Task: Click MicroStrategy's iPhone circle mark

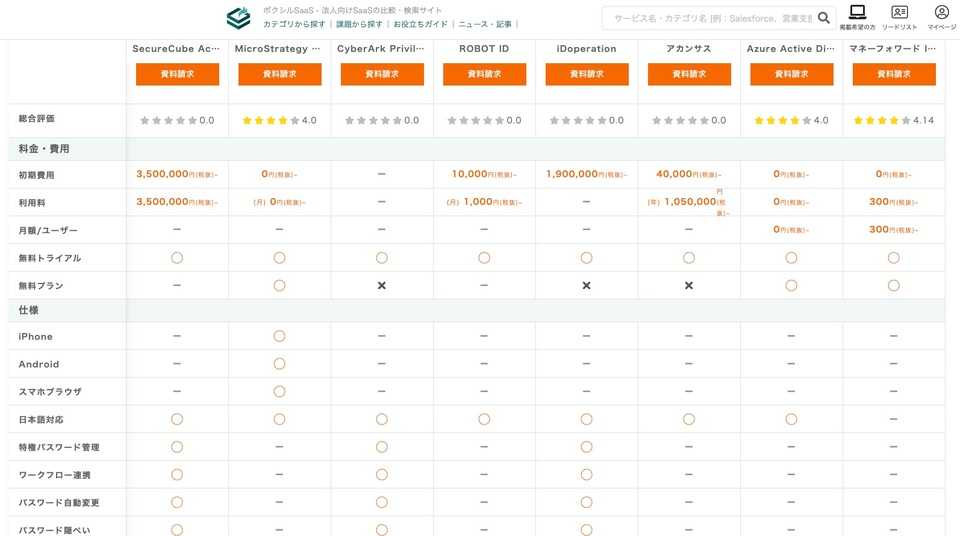Action: pyautogui.click(x=279, y=336)
